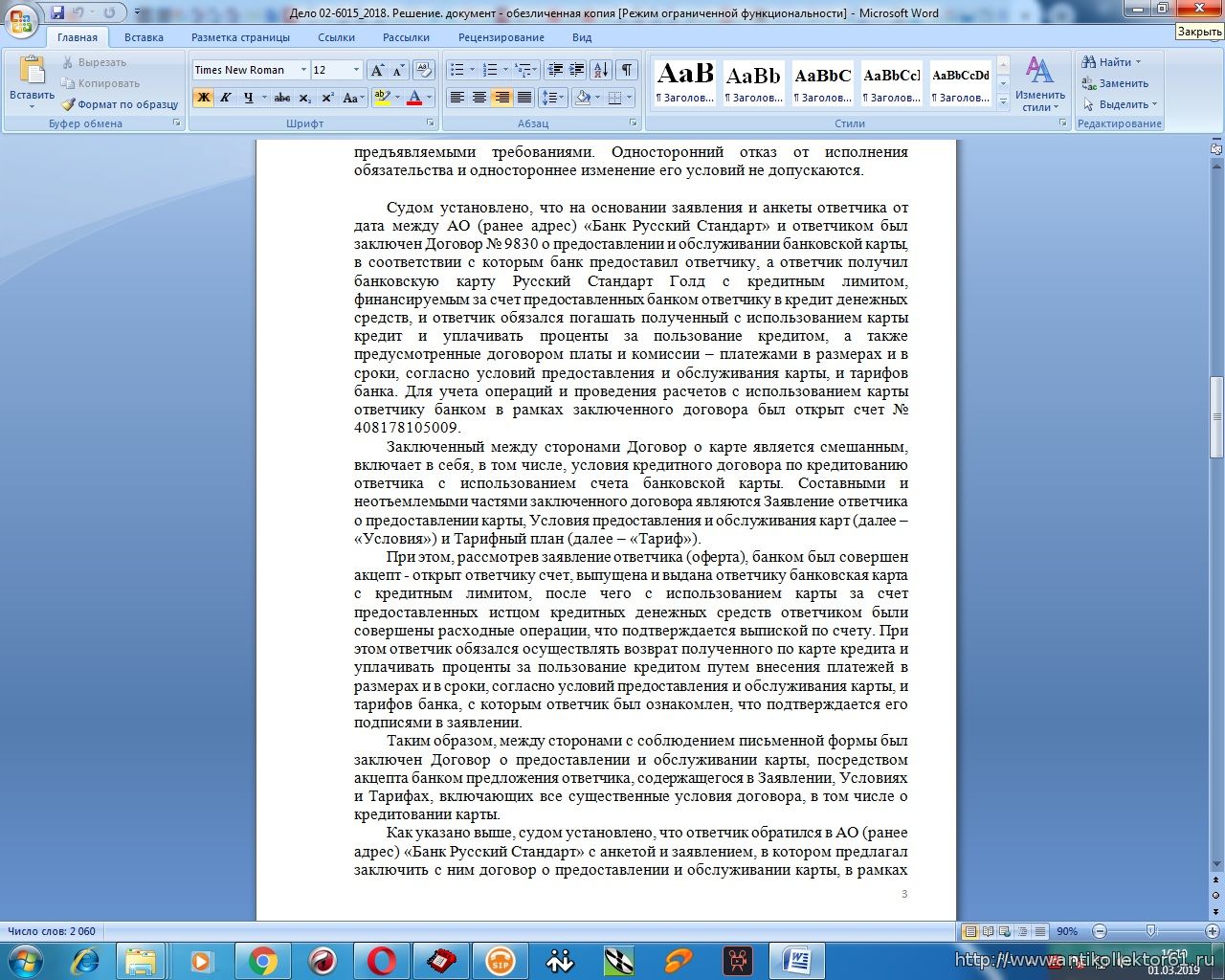Screen dimensions: 1225x980
Task: Open Opera browser from the taskbar
Action: click(x=382, y=960)
